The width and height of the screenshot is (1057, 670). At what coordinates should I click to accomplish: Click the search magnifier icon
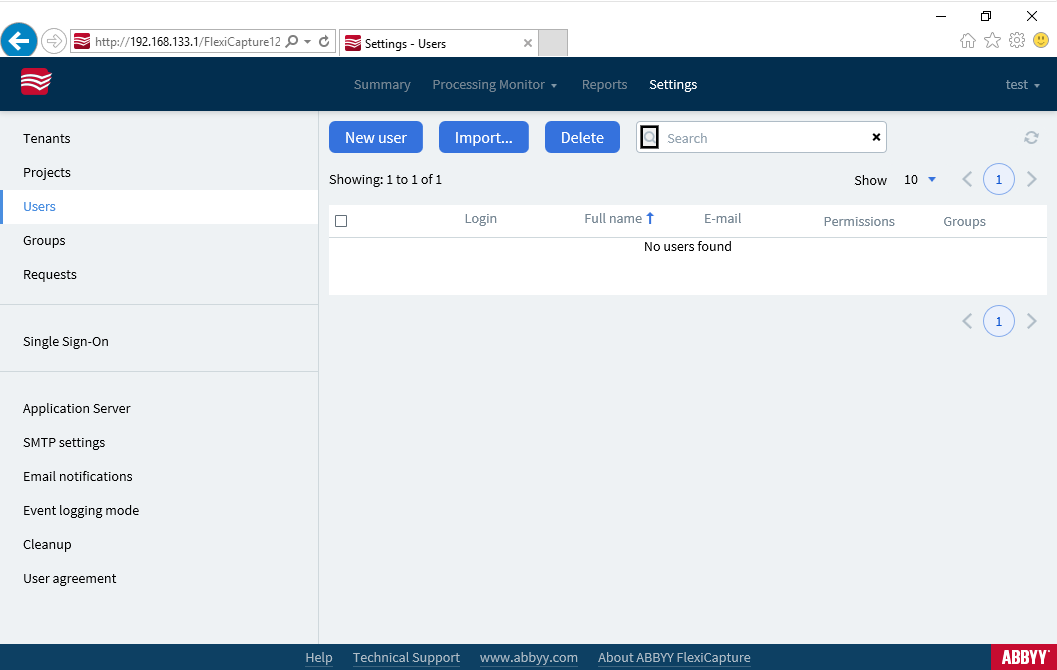click(649, 138)
